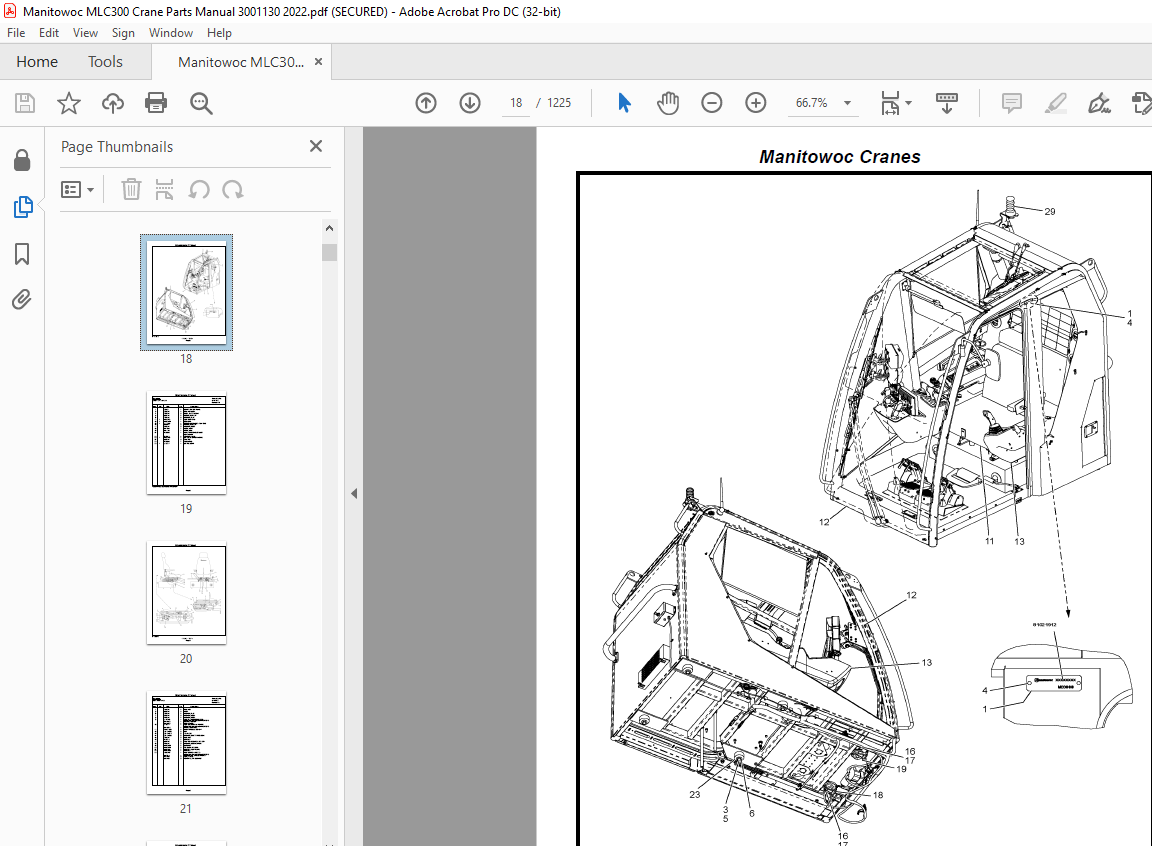This screenshot has width=1152, height=846.
Task: Close the Manitowoc MLC30... document tab
Action: pyautogui.click(x=318, y=62)
